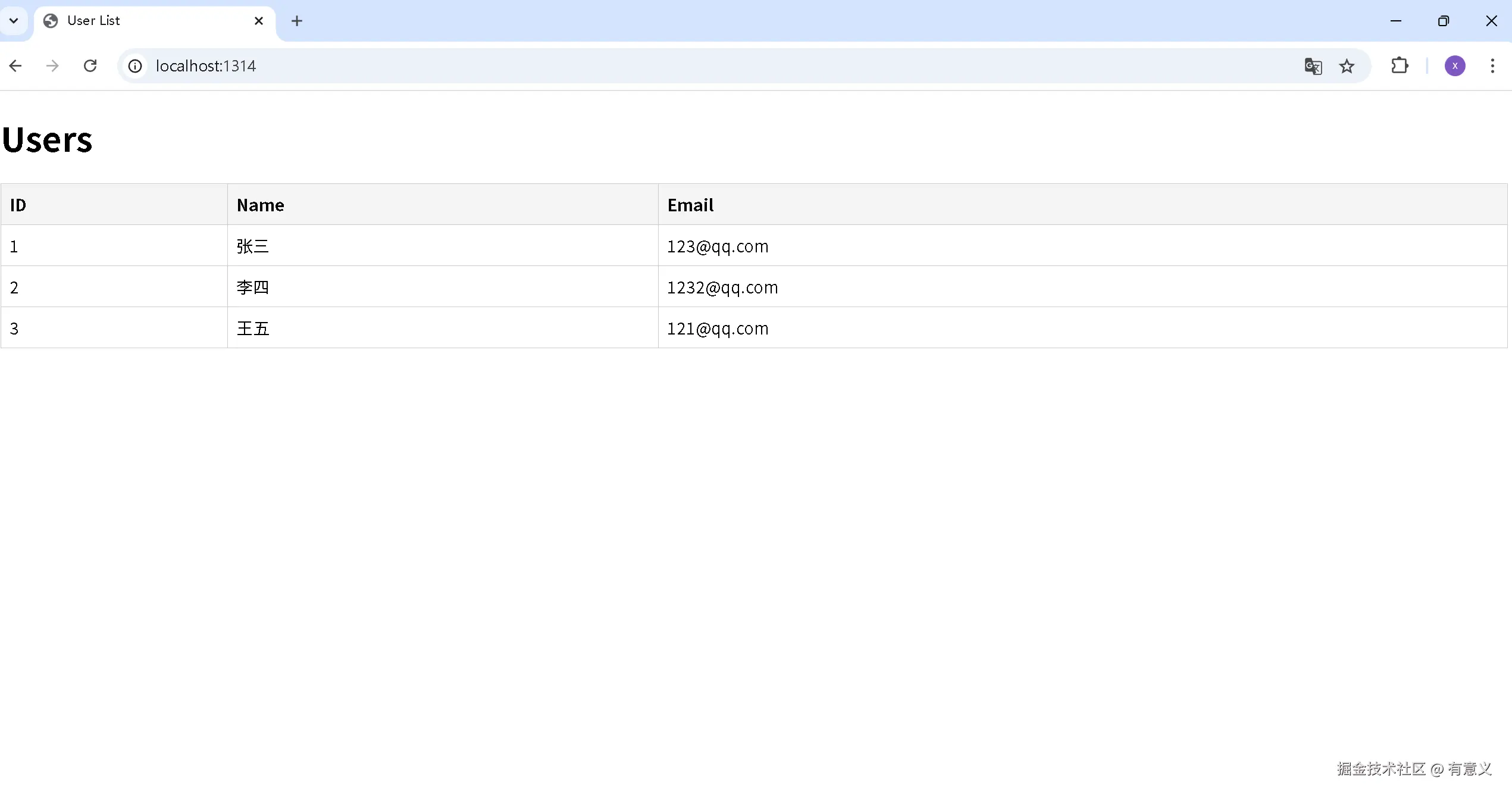
Task: Restore down the browser window
Action: pyautogui.click(x=1443, y=21)
